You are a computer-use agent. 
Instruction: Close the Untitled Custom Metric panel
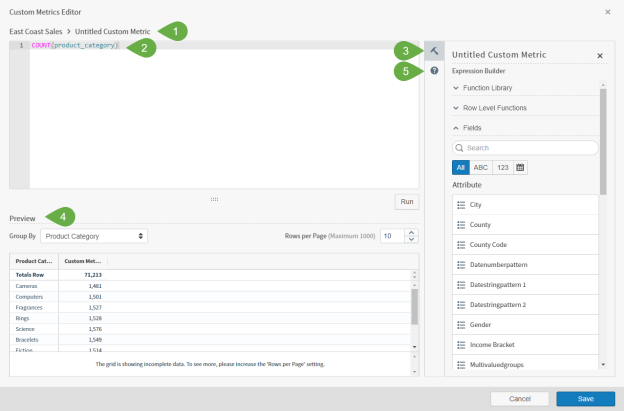point(600,56)
